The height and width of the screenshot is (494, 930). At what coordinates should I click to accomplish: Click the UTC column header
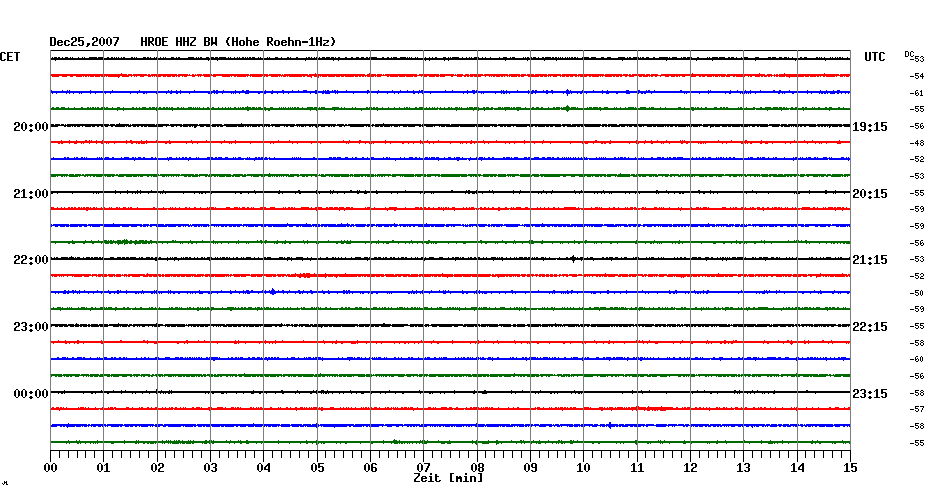(875, 57)
